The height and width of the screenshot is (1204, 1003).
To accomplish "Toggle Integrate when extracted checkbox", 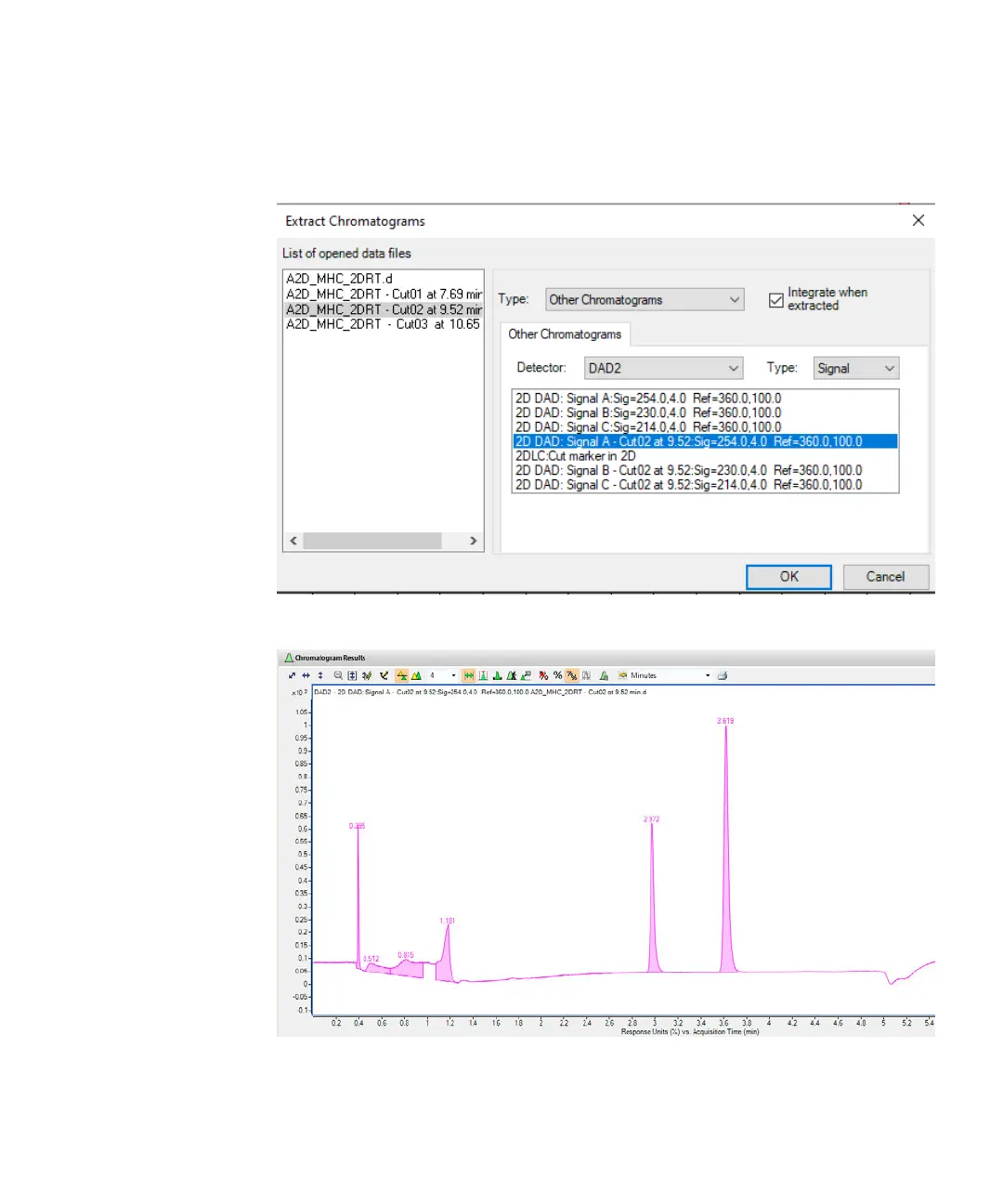I will tap(776, 300).
